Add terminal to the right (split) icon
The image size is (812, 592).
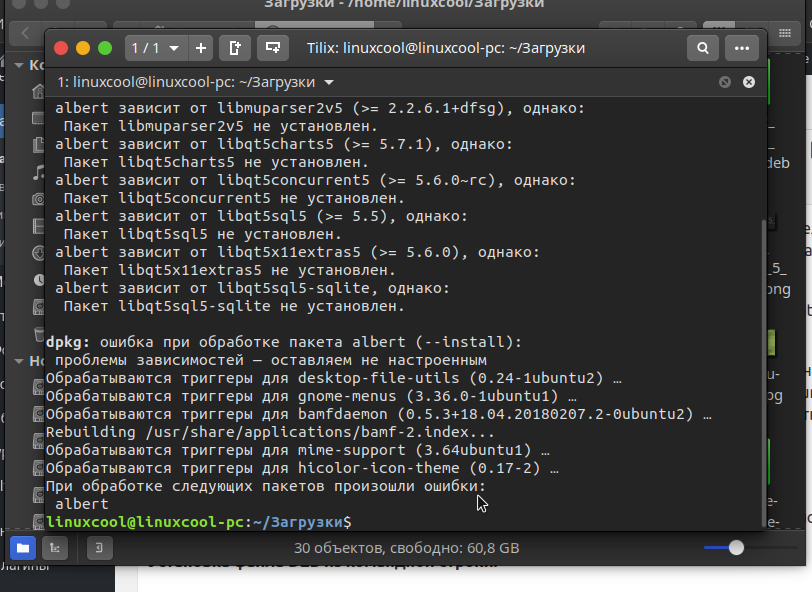click(x=235, y=47)
